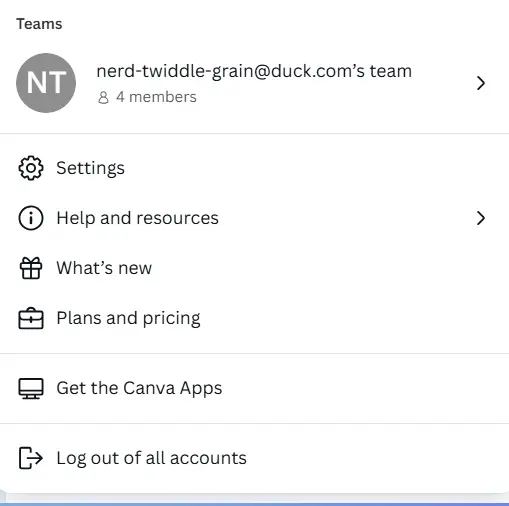Click the 4 members label
Viewport: 509px width, 506px height.
point(156,97)
